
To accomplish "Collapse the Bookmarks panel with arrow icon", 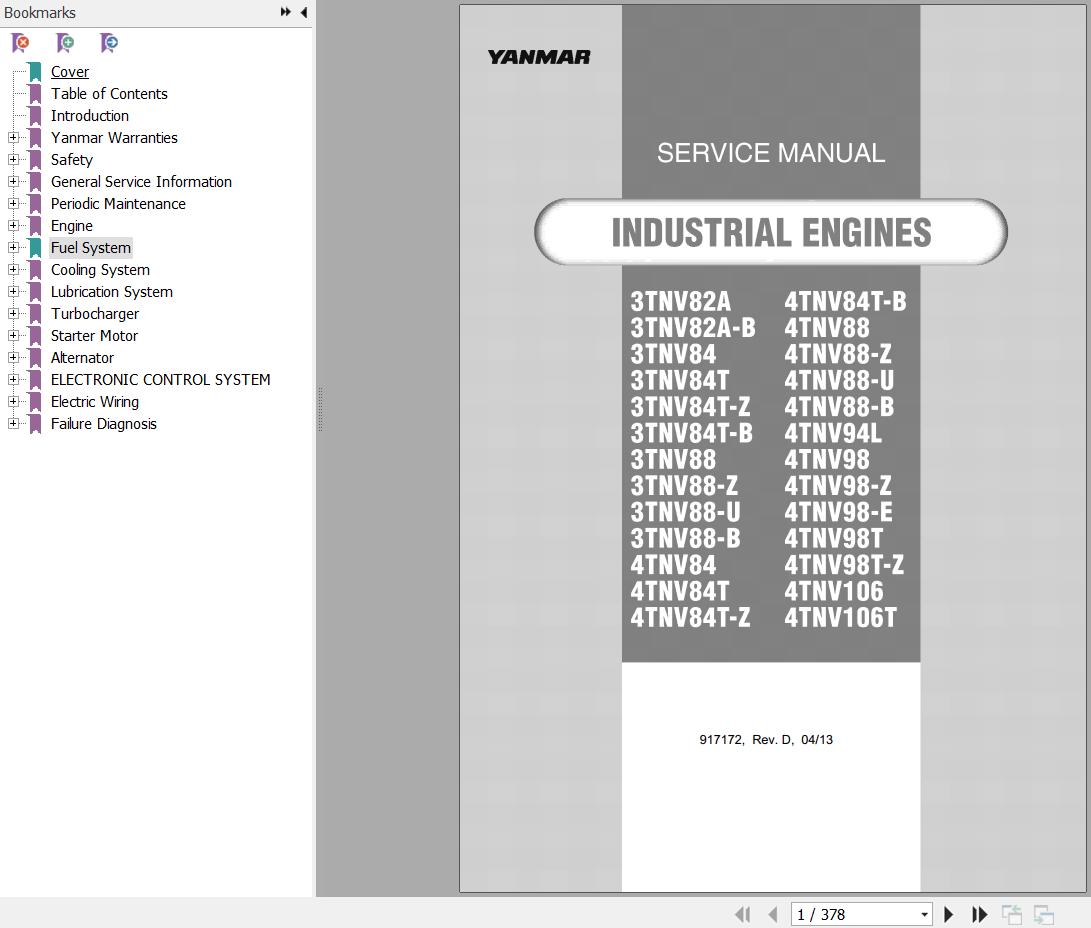I will point(304,12).
